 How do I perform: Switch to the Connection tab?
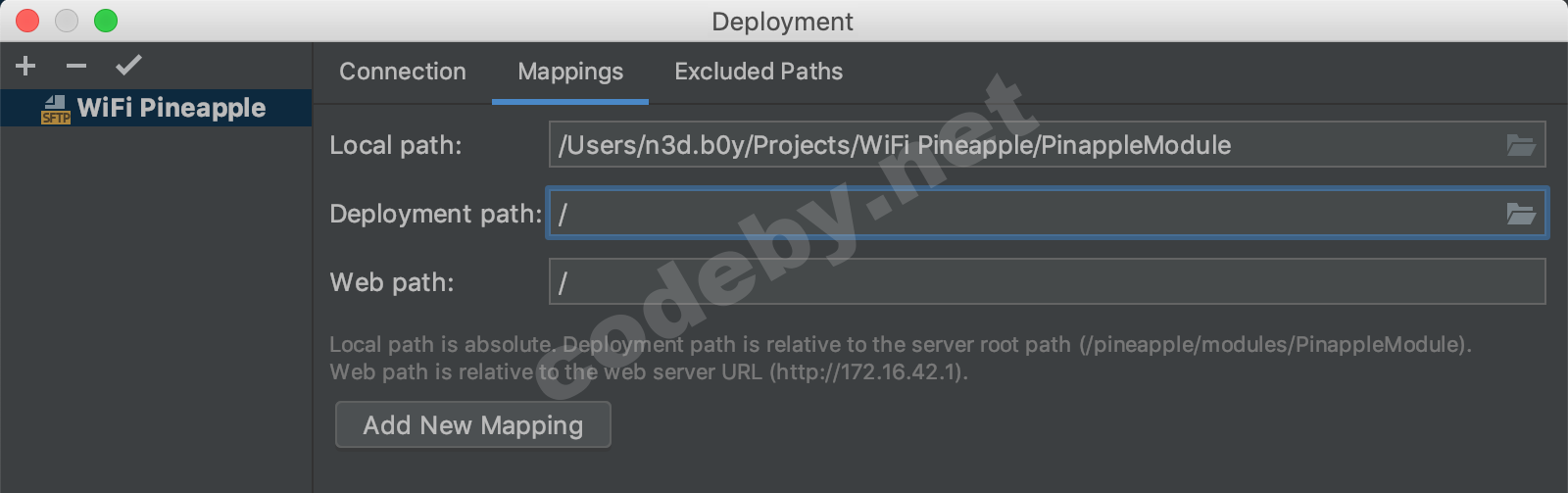click(x=403, y=72)
